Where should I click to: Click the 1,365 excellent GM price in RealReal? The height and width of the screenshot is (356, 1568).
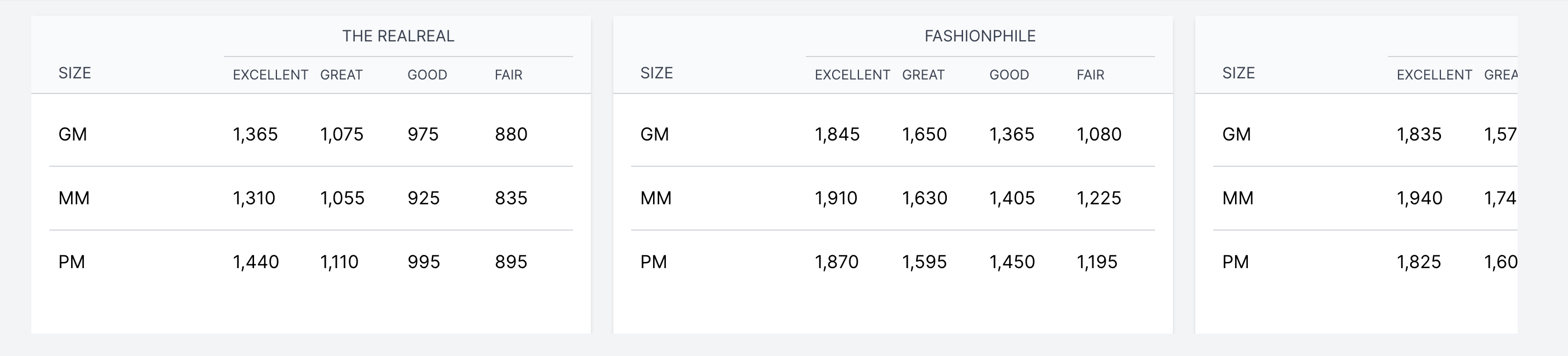pyautogui.click(x=255, y=134)
